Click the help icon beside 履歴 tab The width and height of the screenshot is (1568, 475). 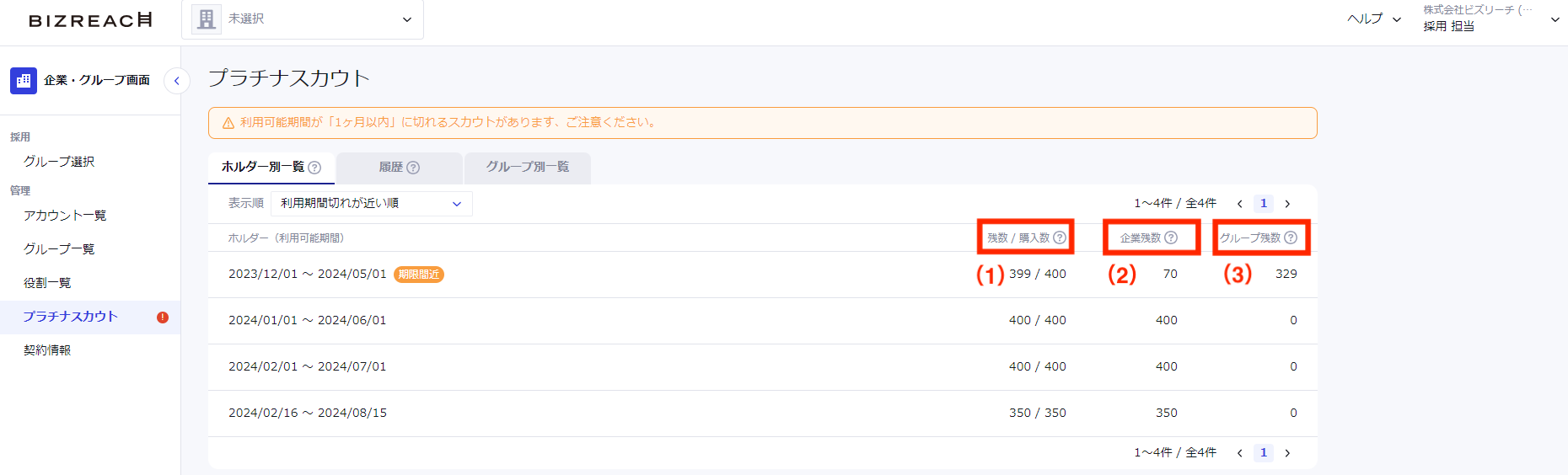413,168
